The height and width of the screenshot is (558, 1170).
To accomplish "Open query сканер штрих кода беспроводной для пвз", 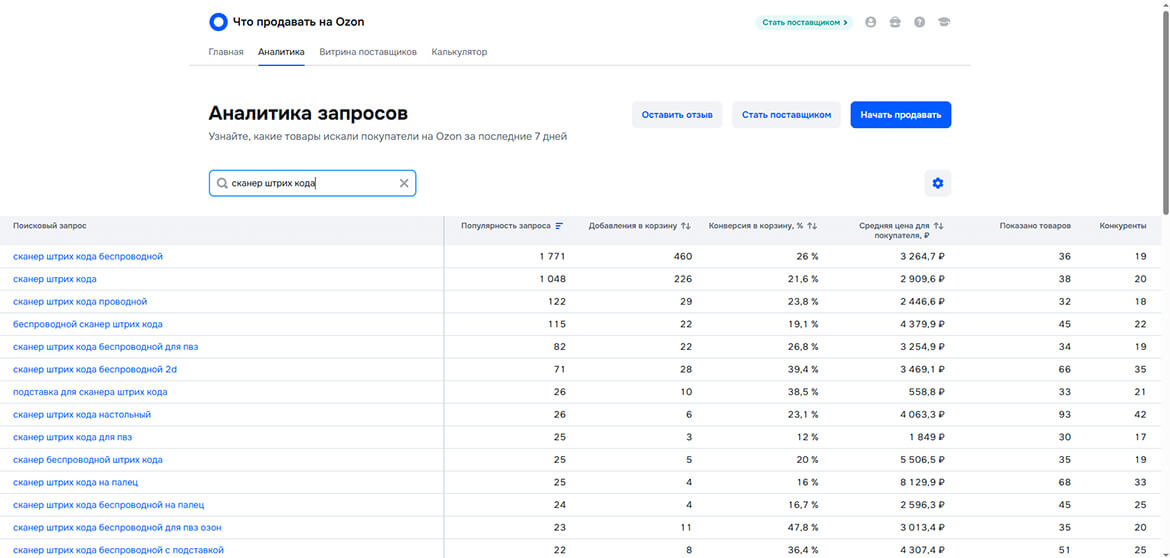I will point(105,347).
